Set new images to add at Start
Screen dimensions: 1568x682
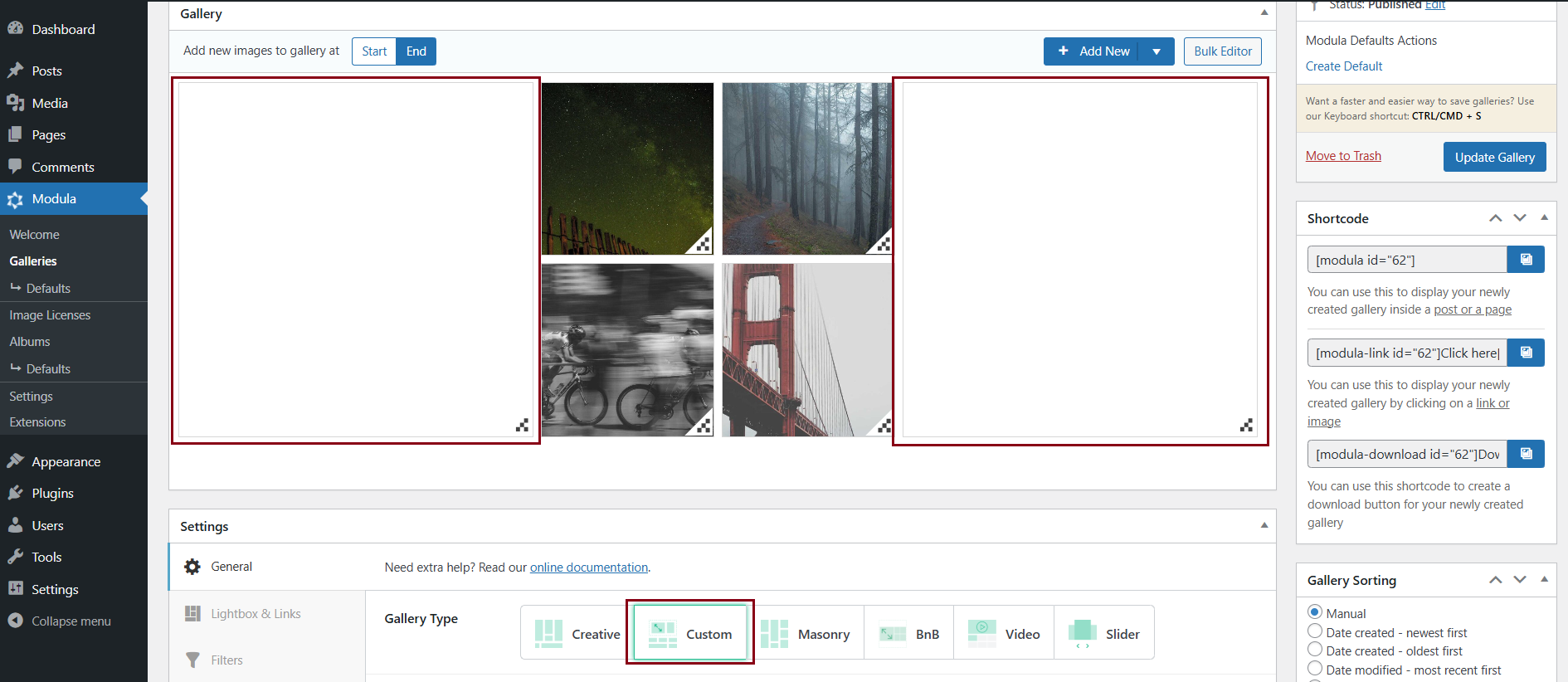(x=374, y=51)
